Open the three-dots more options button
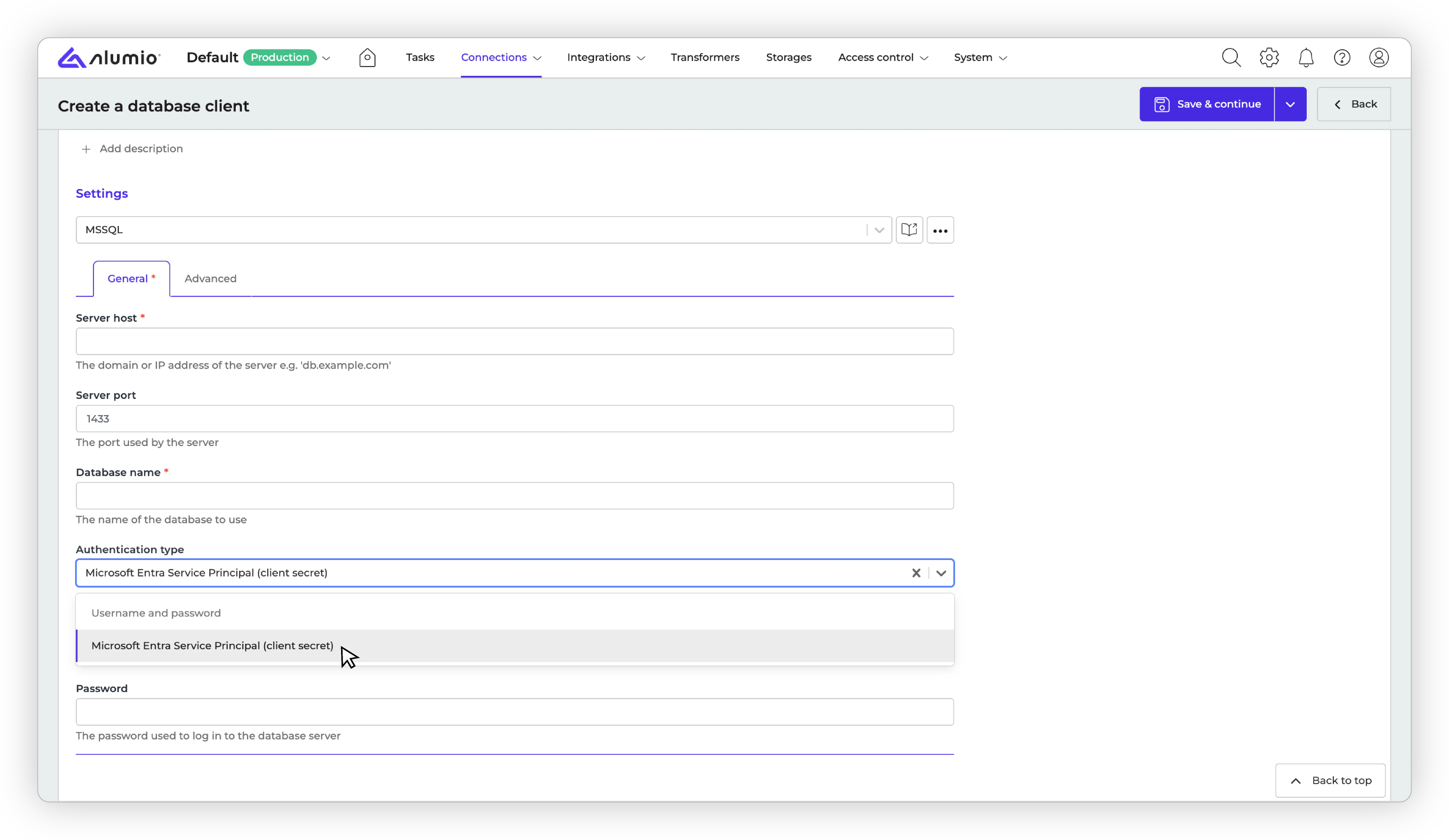 click(x=940, y=230)
